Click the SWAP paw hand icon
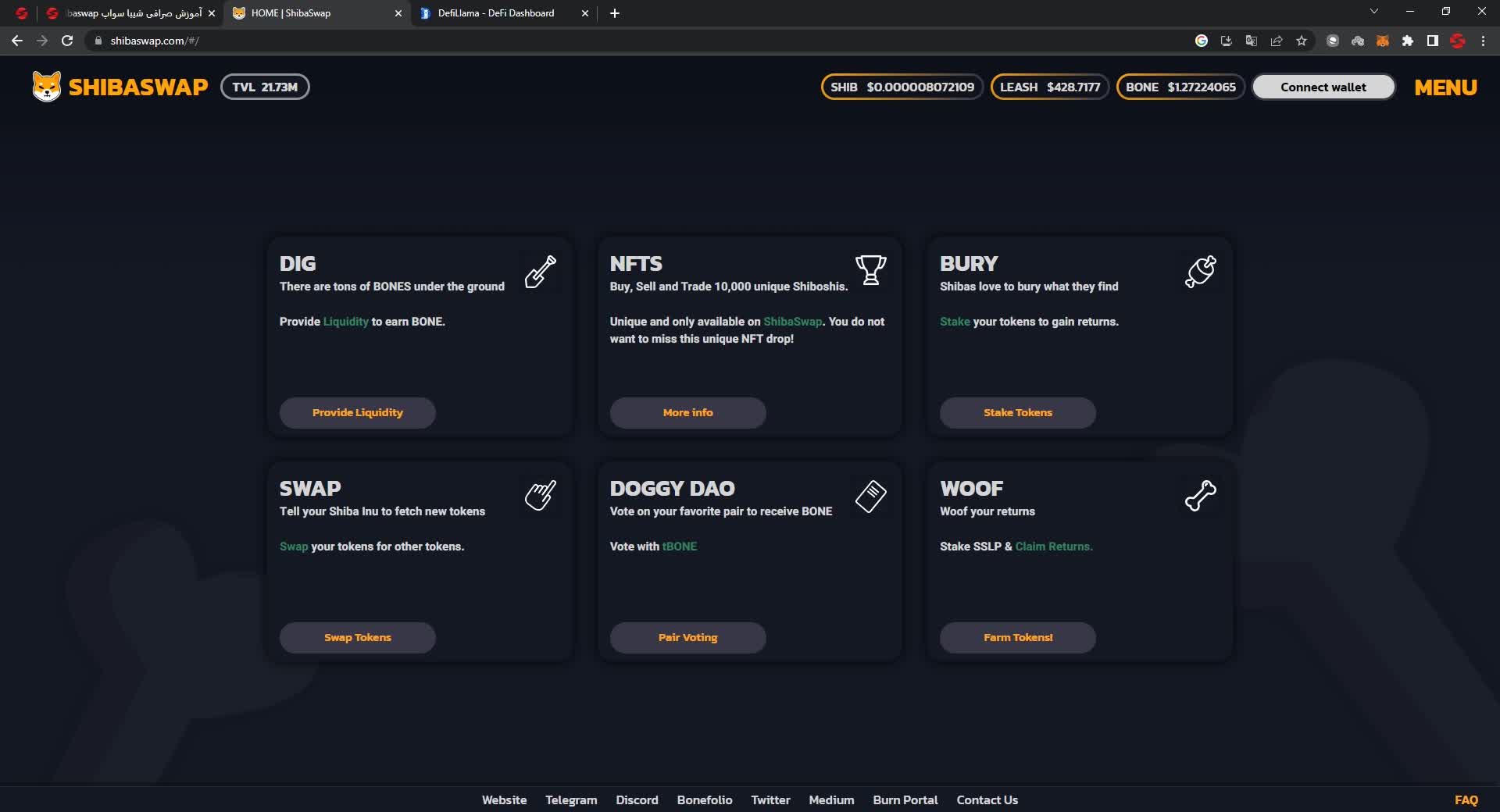This screenshot has height=812, width=1500. coord(541,495)
